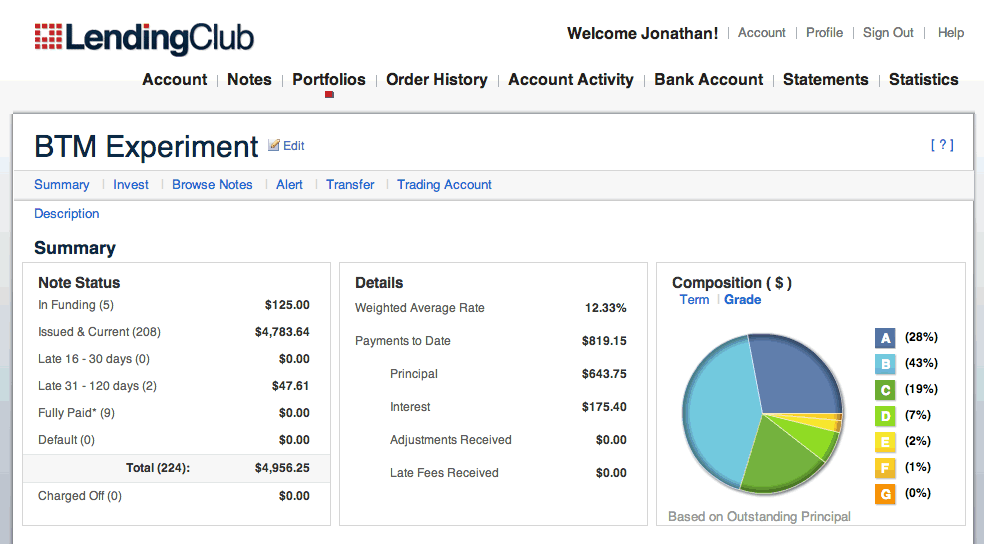Expand the Description section
The width and height of the screenshot is (984, 544).
(x=67, y=214)
